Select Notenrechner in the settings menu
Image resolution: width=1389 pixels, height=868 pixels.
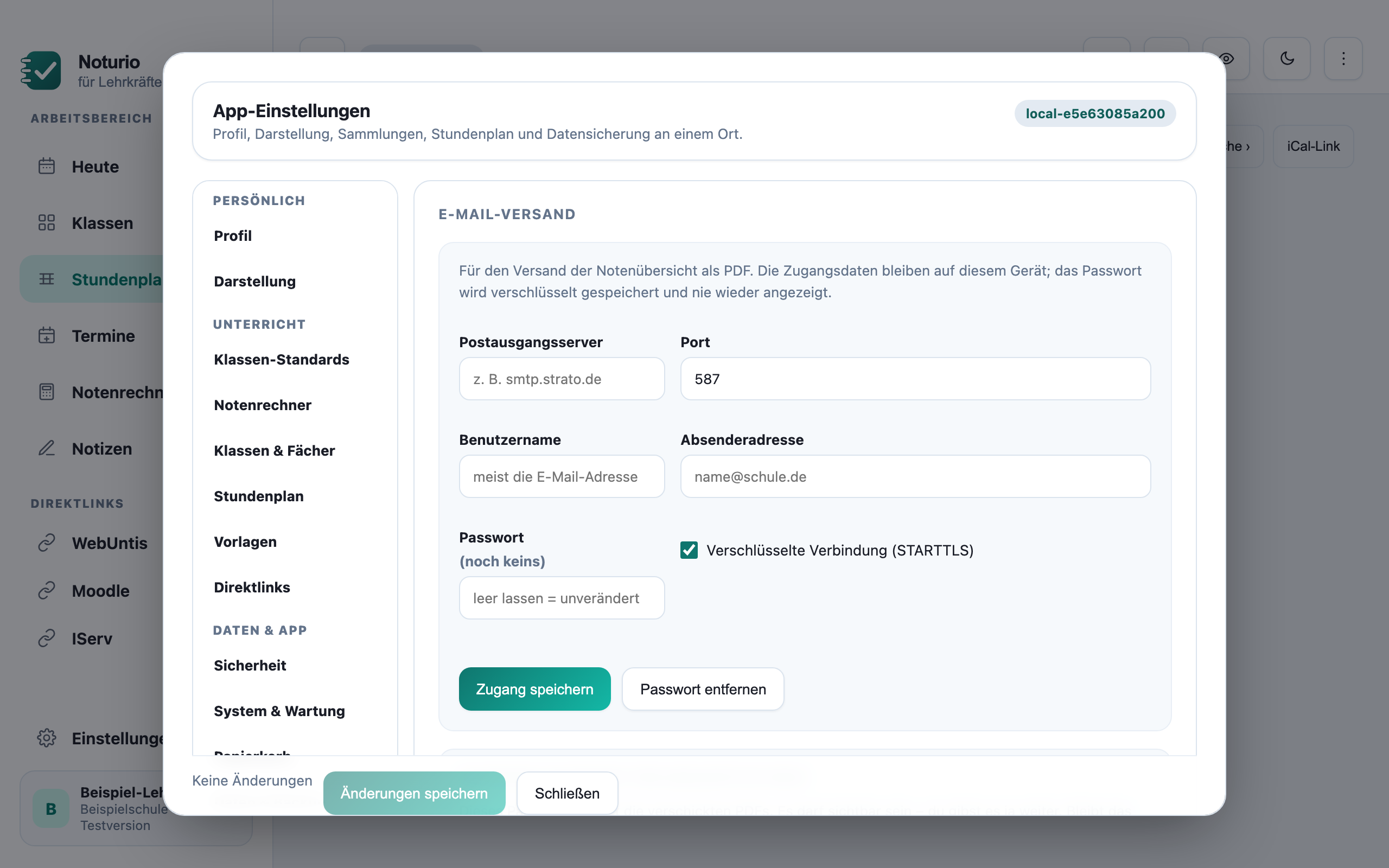coord(295,405)
